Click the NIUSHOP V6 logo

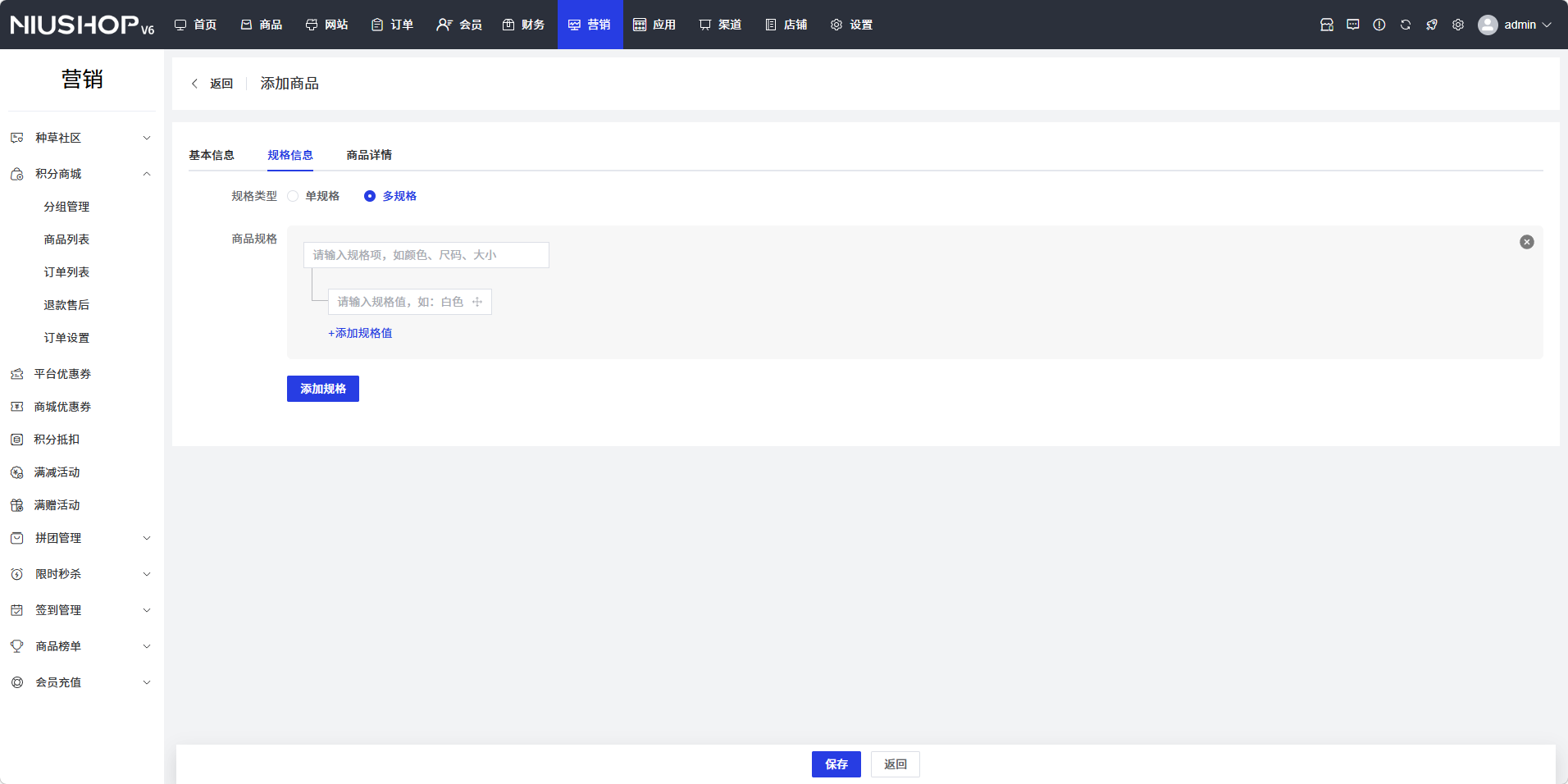coord(82,25)
